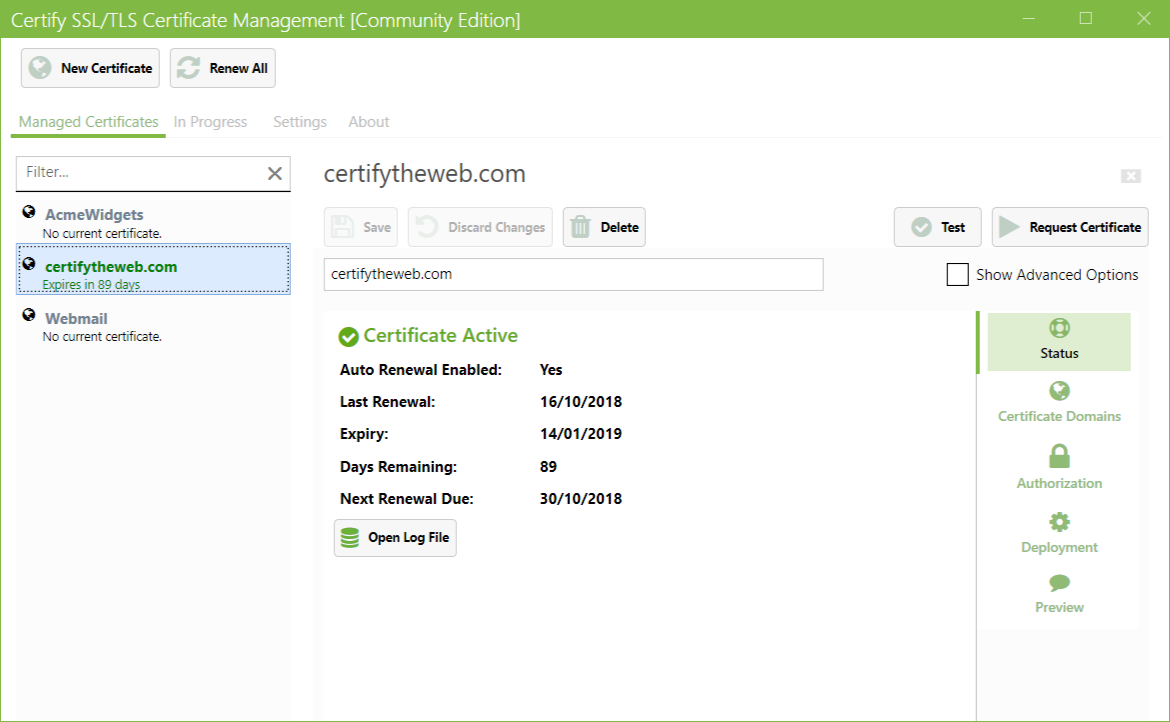This screenshot has width=1170, height=722.
Task: Open the Certificate Domains section
Action: (1059, 403)
